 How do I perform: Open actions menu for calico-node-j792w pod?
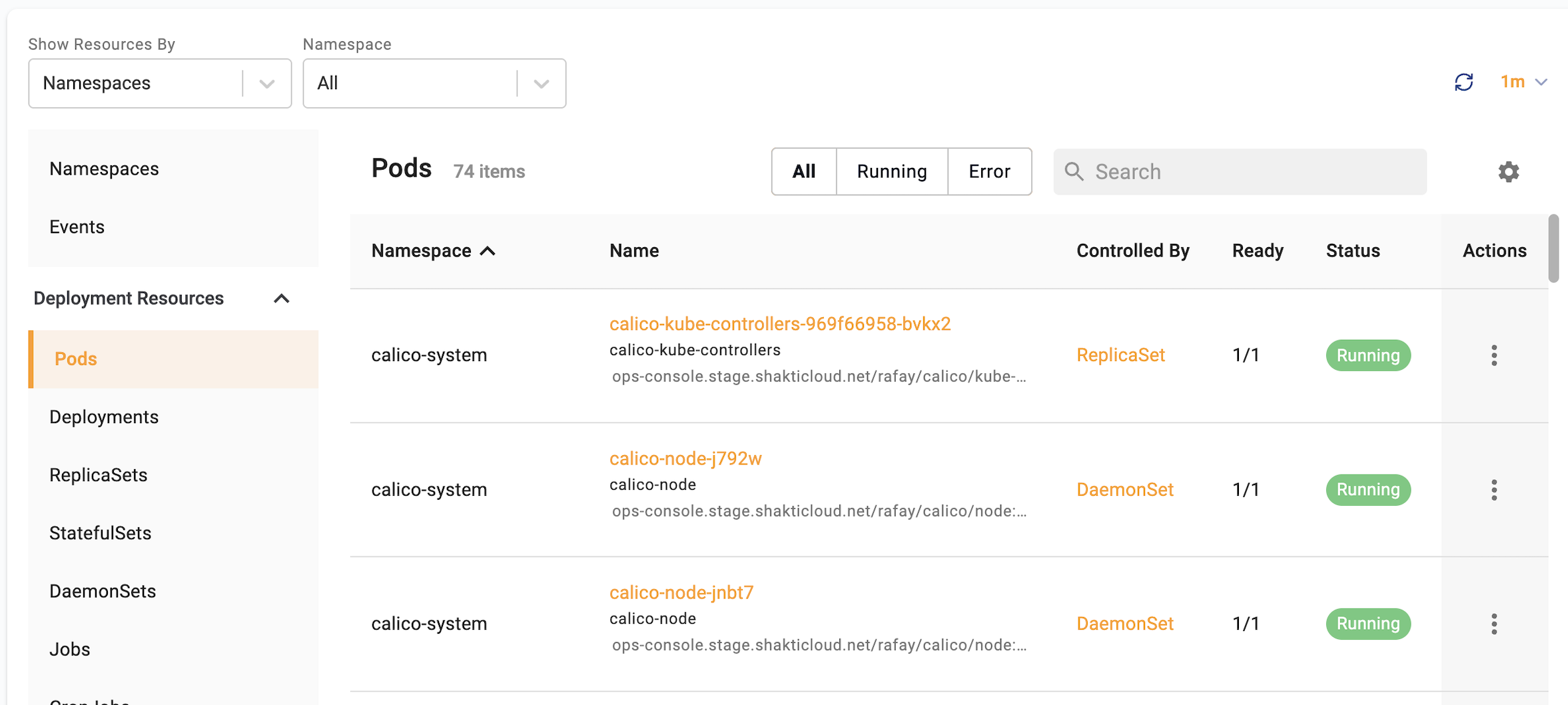1494,490
